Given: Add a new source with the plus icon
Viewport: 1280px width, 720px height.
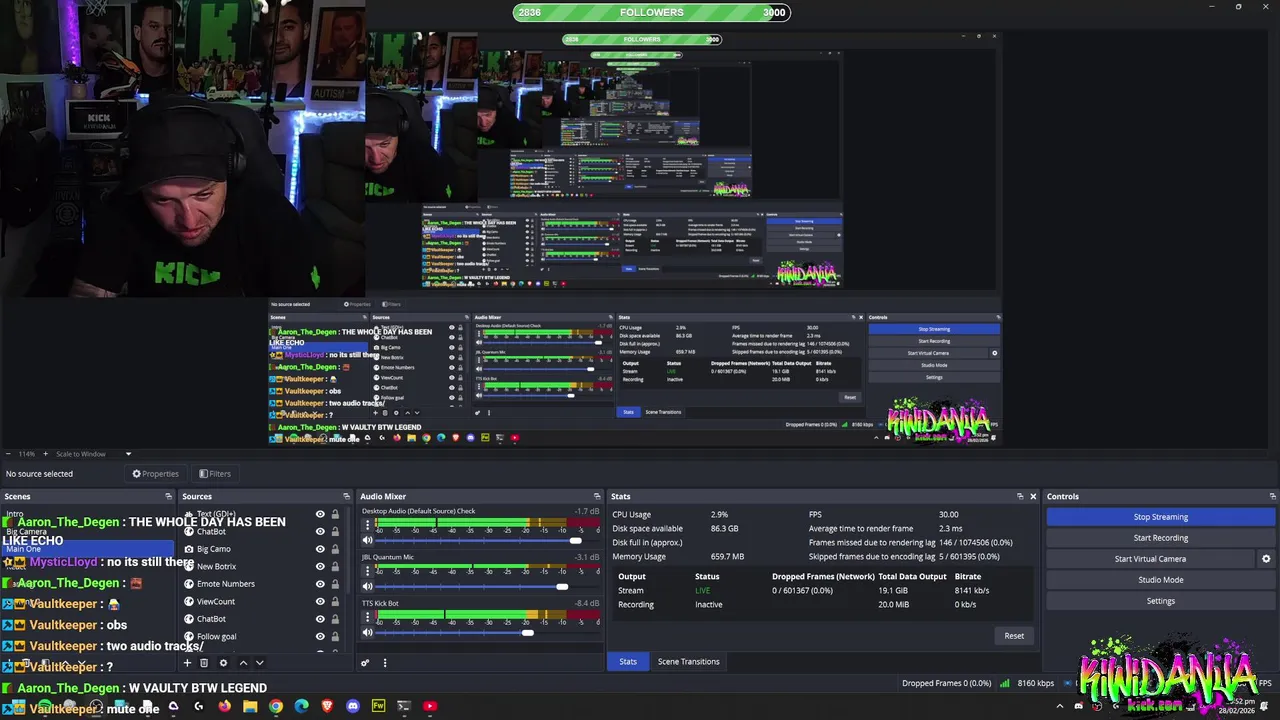Looking at the screenshot, I should click(187, 663).
